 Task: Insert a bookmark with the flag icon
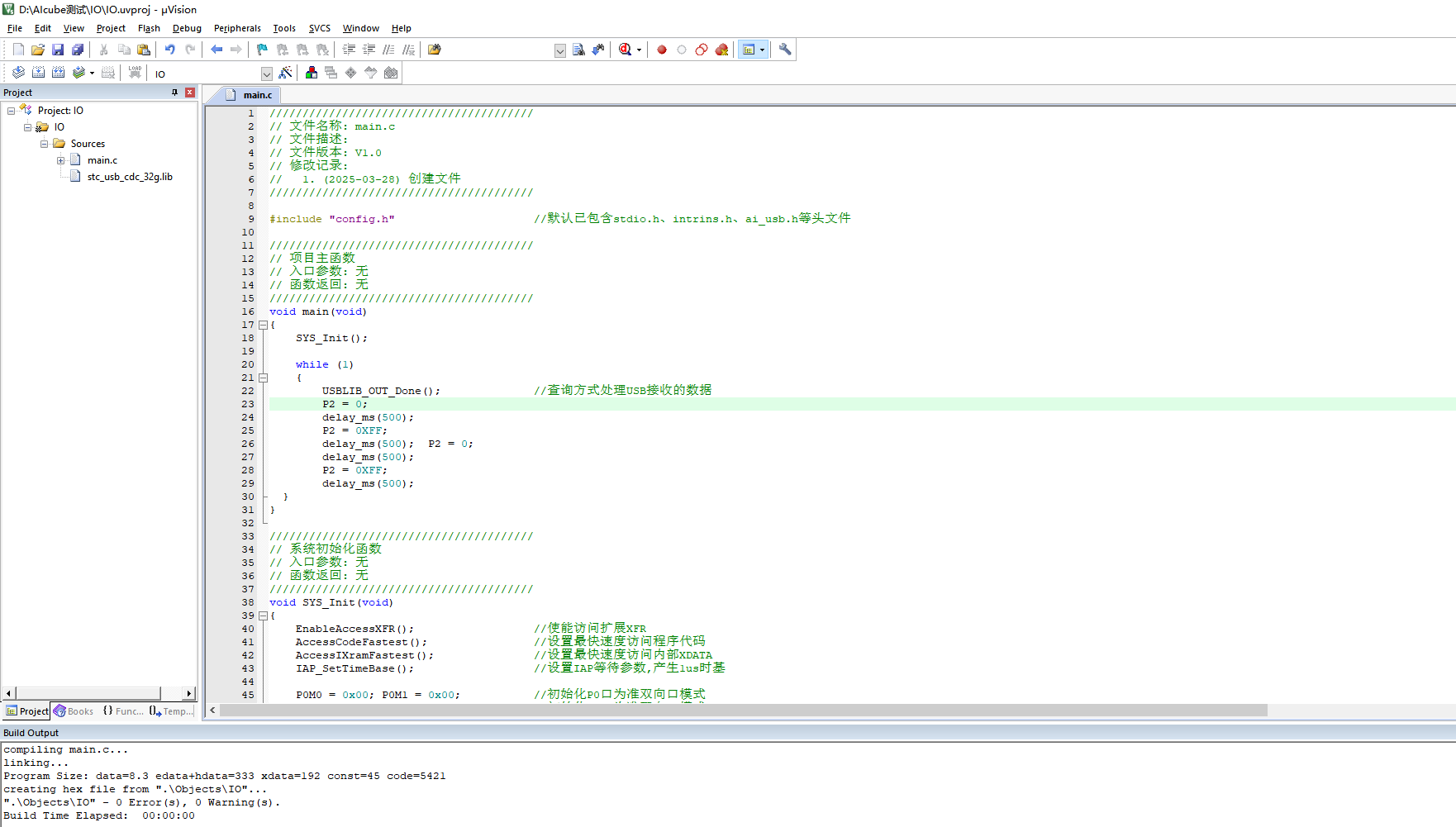263,50
